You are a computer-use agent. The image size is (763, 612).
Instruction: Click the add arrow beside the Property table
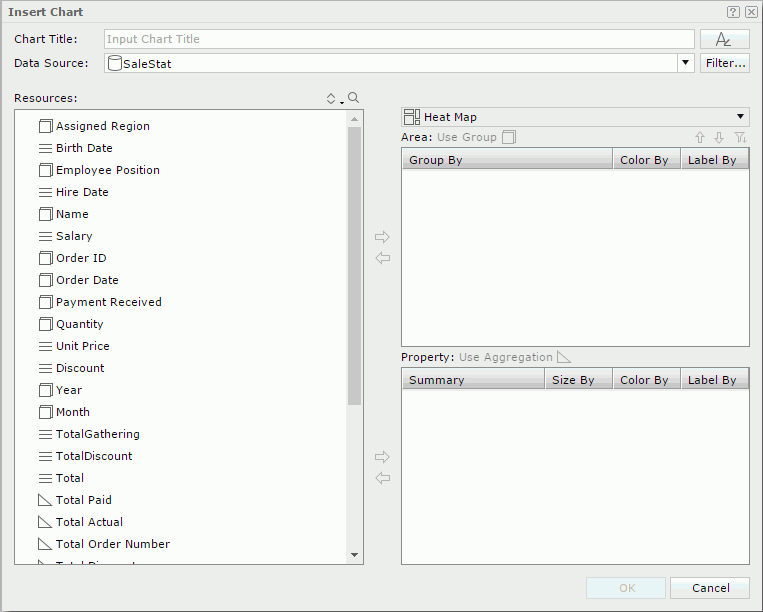click(x=382, y=457)
